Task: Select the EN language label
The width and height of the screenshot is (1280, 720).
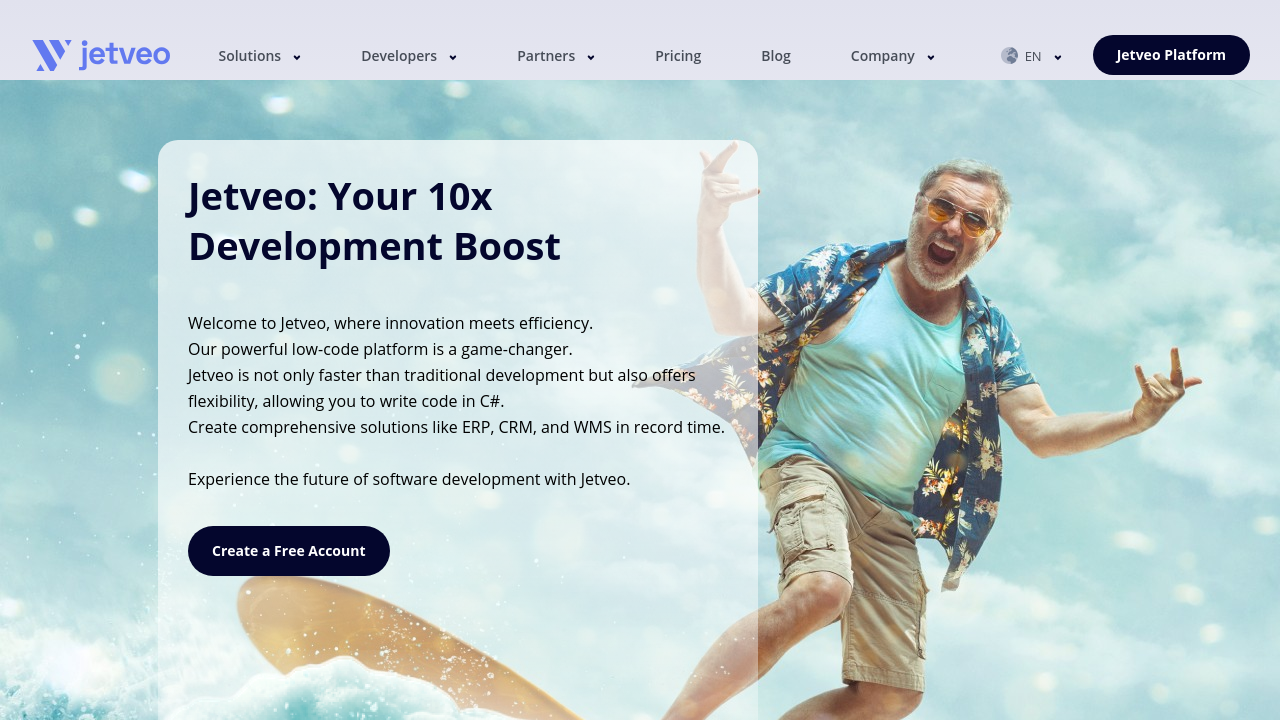Action: pyautogui.click(x=1033, y=56)
